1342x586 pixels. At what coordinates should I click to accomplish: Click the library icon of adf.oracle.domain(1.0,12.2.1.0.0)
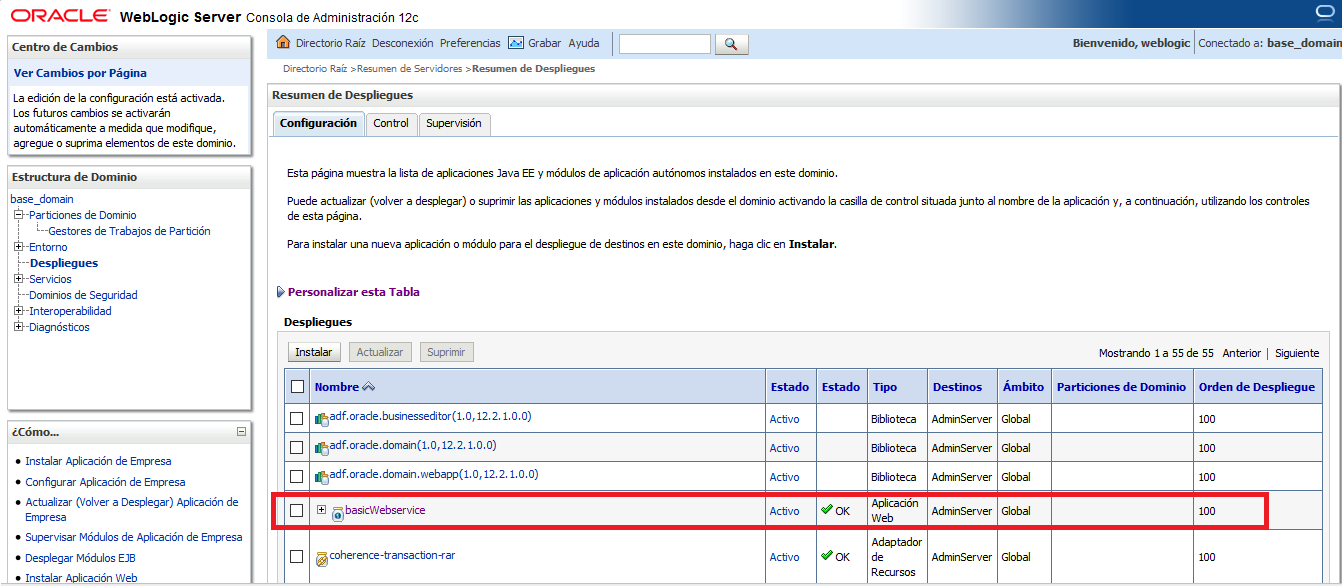321,448
